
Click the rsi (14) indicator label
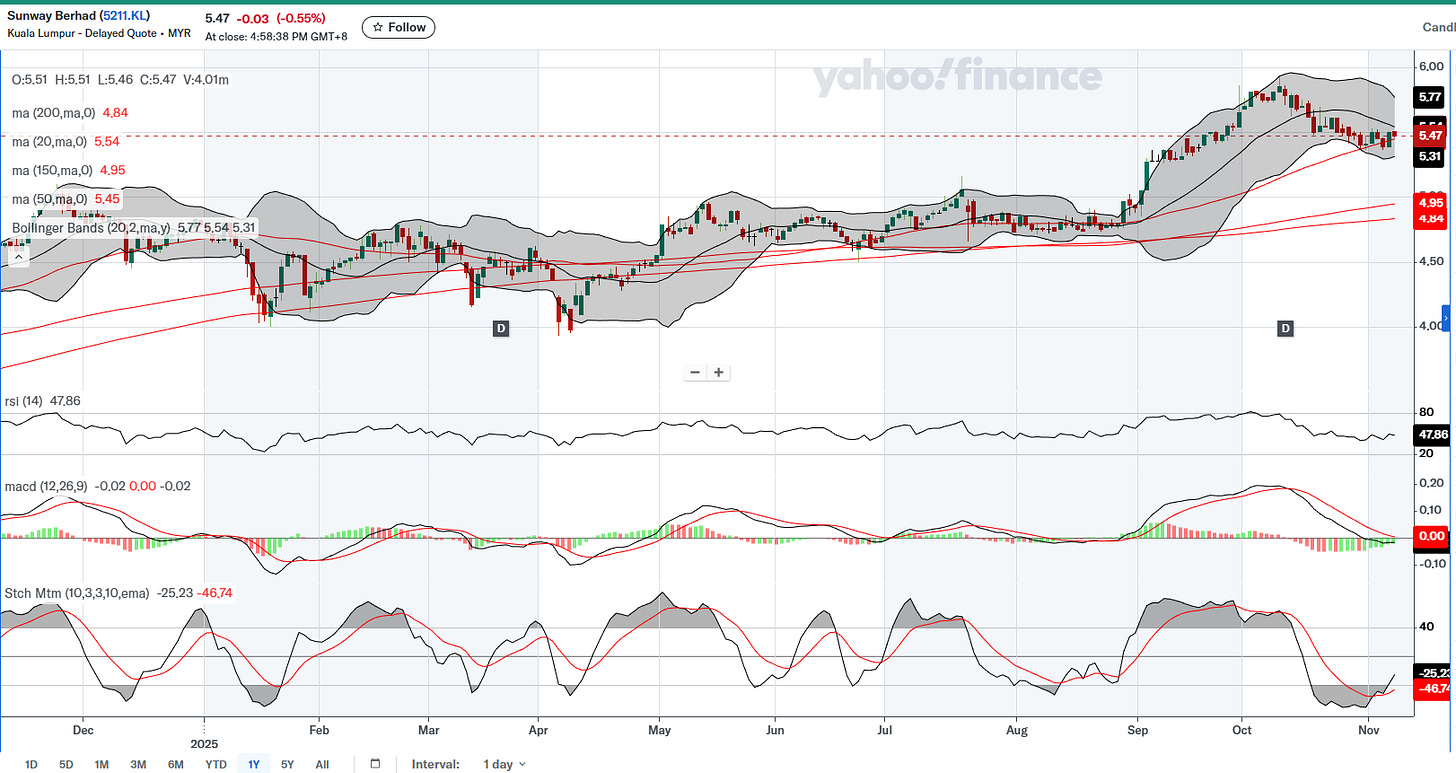tap(24, 403)
